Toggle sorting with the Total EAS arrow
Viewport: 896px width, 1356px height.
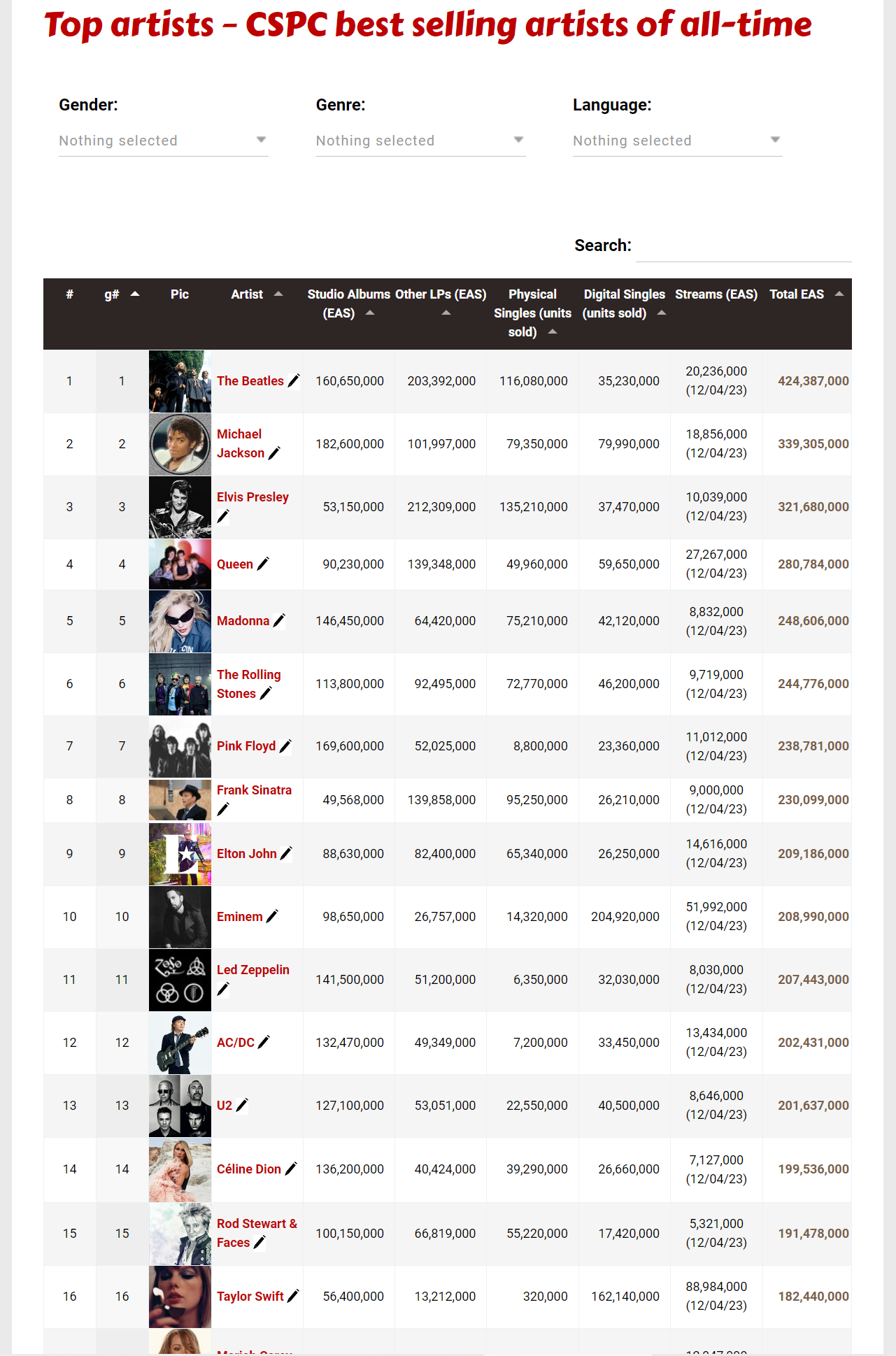coord(839,294)
